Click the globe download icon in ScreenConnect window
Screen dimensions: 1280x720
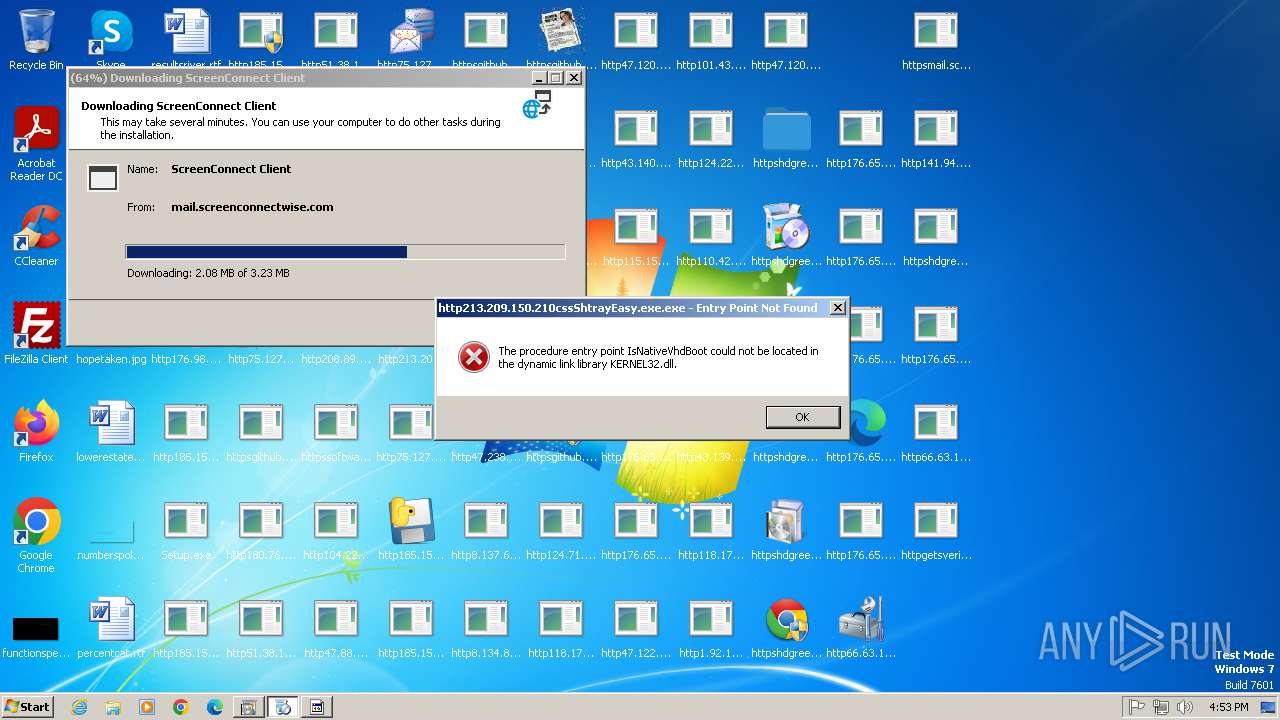(x=537, y=104)
